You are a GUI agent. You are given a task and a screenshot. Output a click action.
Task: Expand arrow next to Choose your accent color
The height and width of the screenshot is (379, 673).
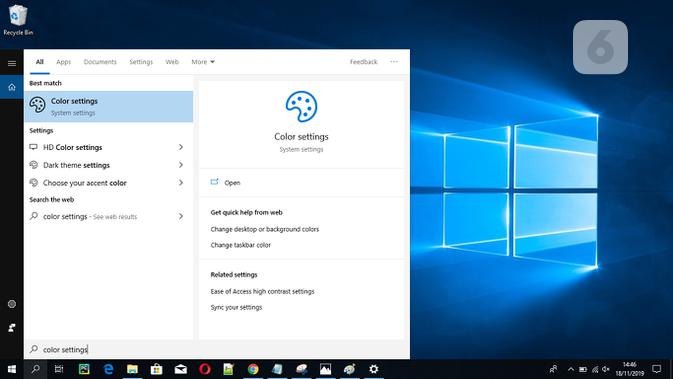click(x=181, y=183)
